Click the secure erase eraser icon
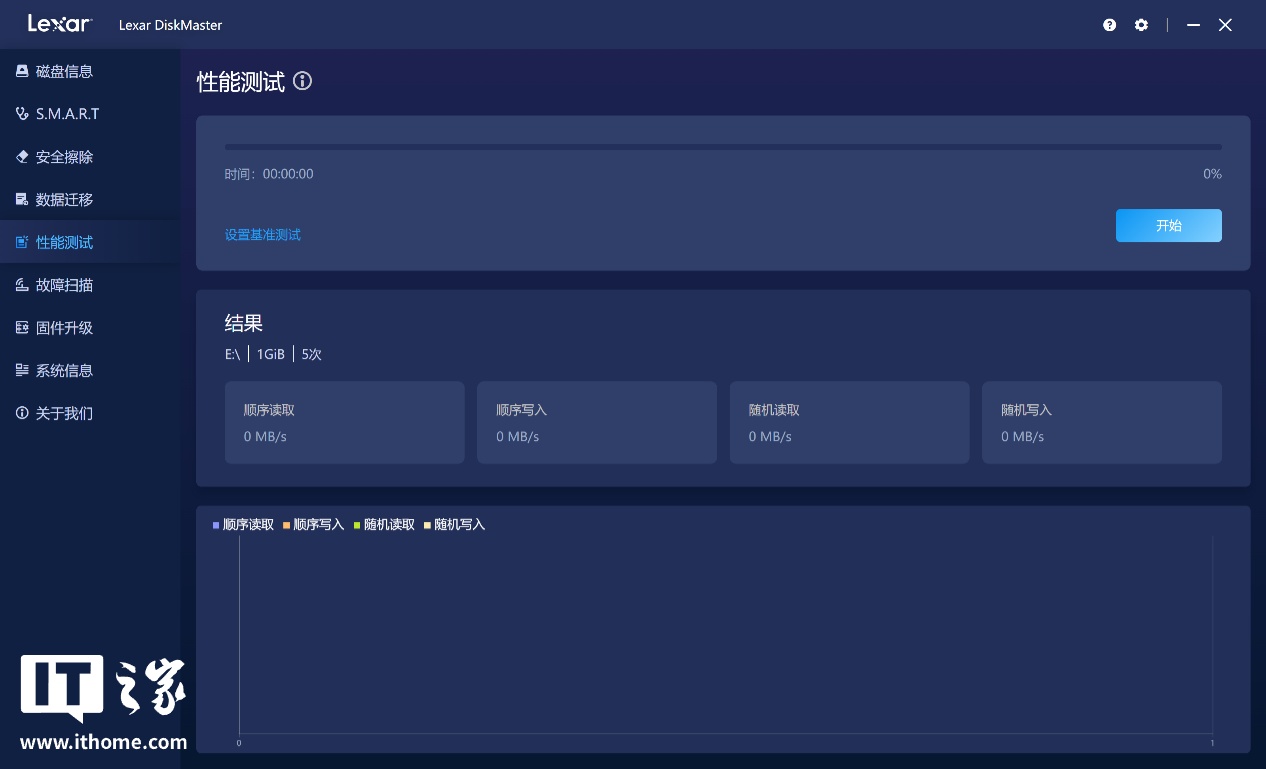1266x769 pixels. point(22,157)
